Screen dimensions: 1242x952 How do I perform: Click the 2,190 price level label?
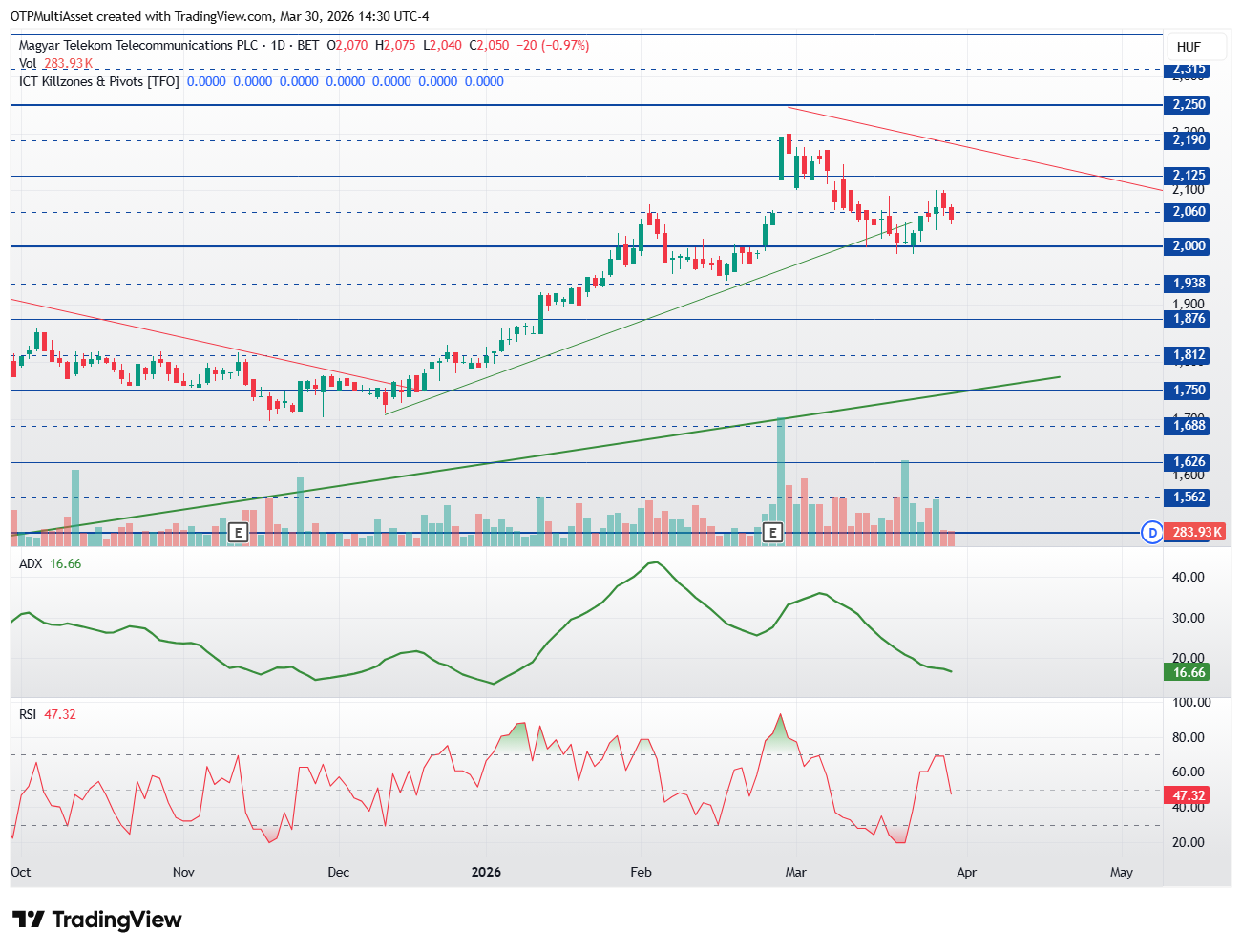point(1187,140)
